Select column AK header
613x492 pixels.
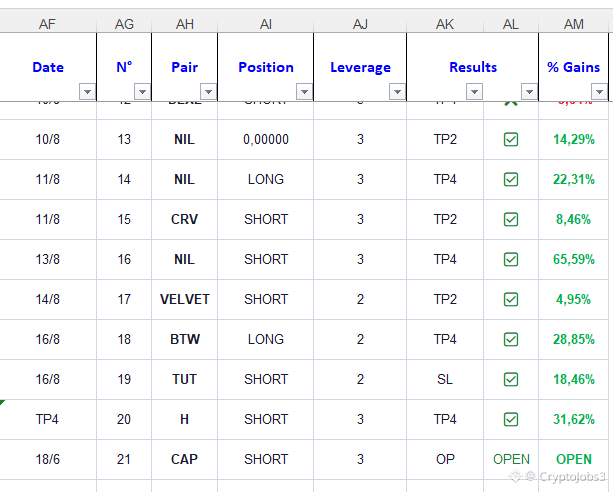pos(445,24)
